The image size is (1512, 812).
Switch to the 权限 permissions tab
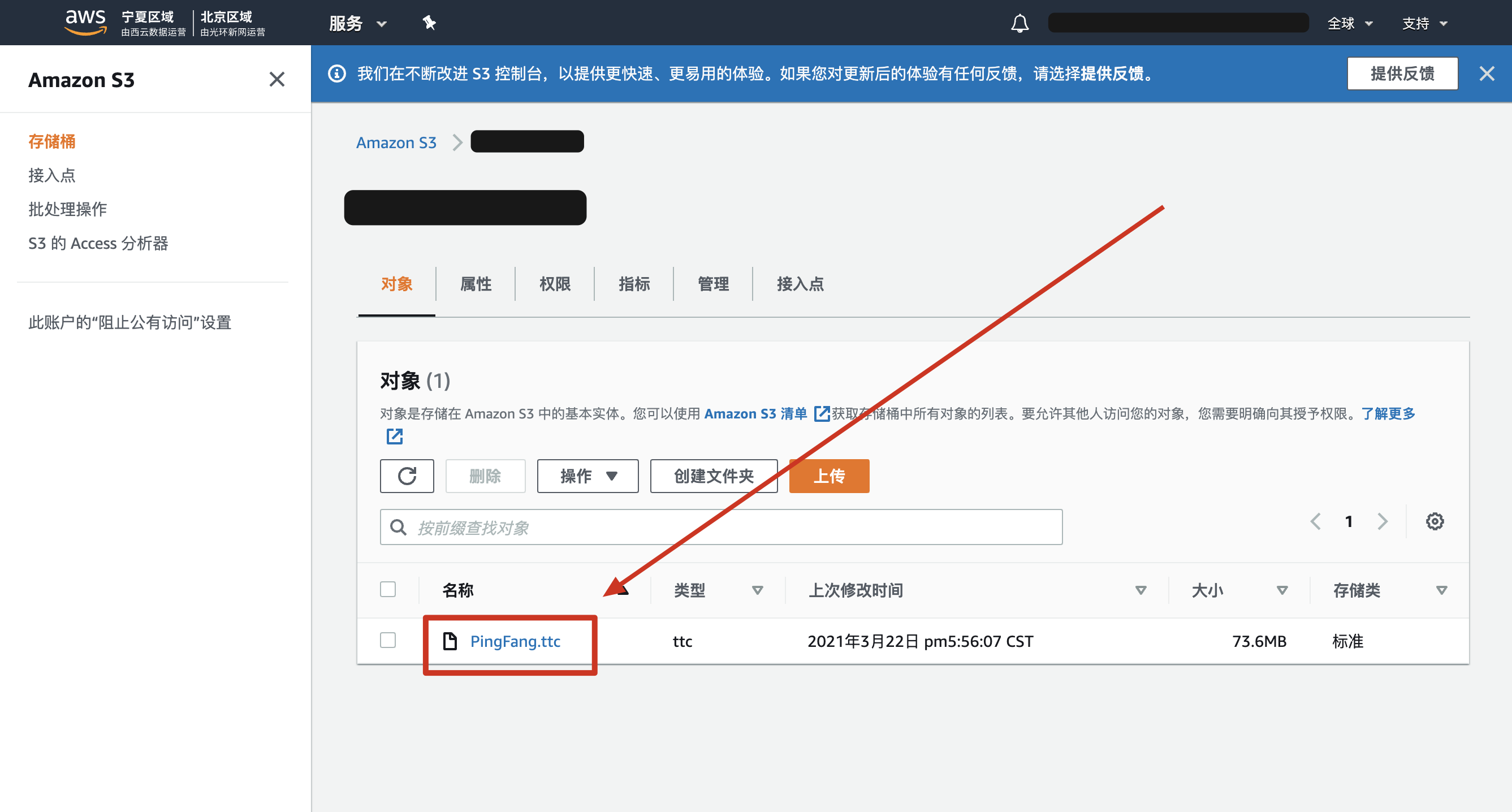(x=554, y=284)
